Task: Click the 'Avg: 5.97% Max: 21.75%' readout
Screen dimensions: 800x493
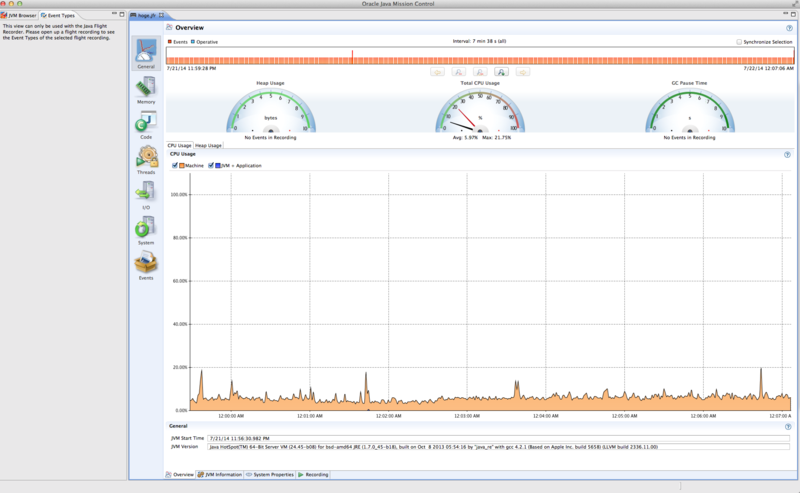Action: pyautogui.click(x=482, y=138)
